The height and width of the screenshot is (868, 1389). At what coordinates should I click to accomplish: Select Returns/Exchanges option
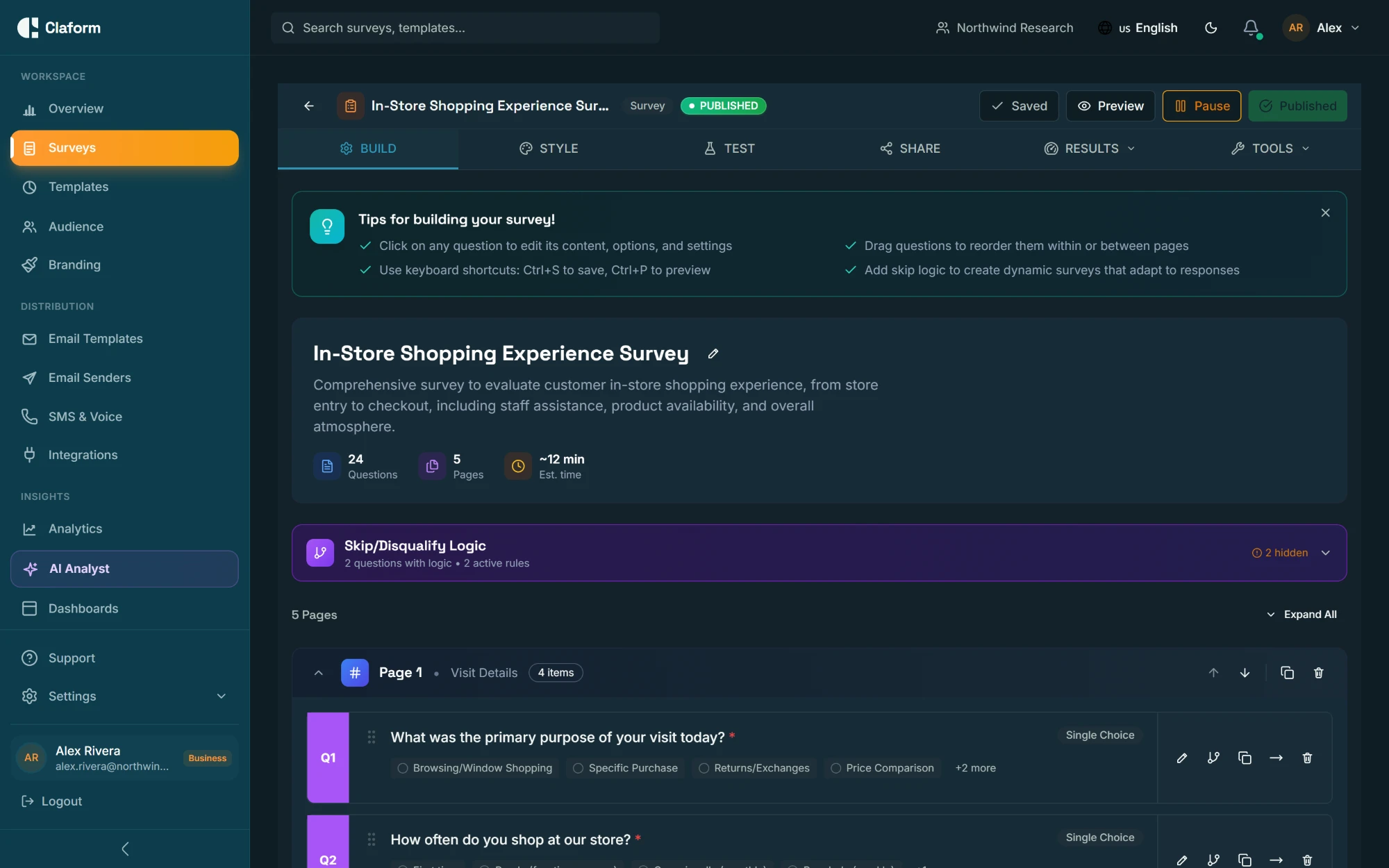tap(754, 768)
